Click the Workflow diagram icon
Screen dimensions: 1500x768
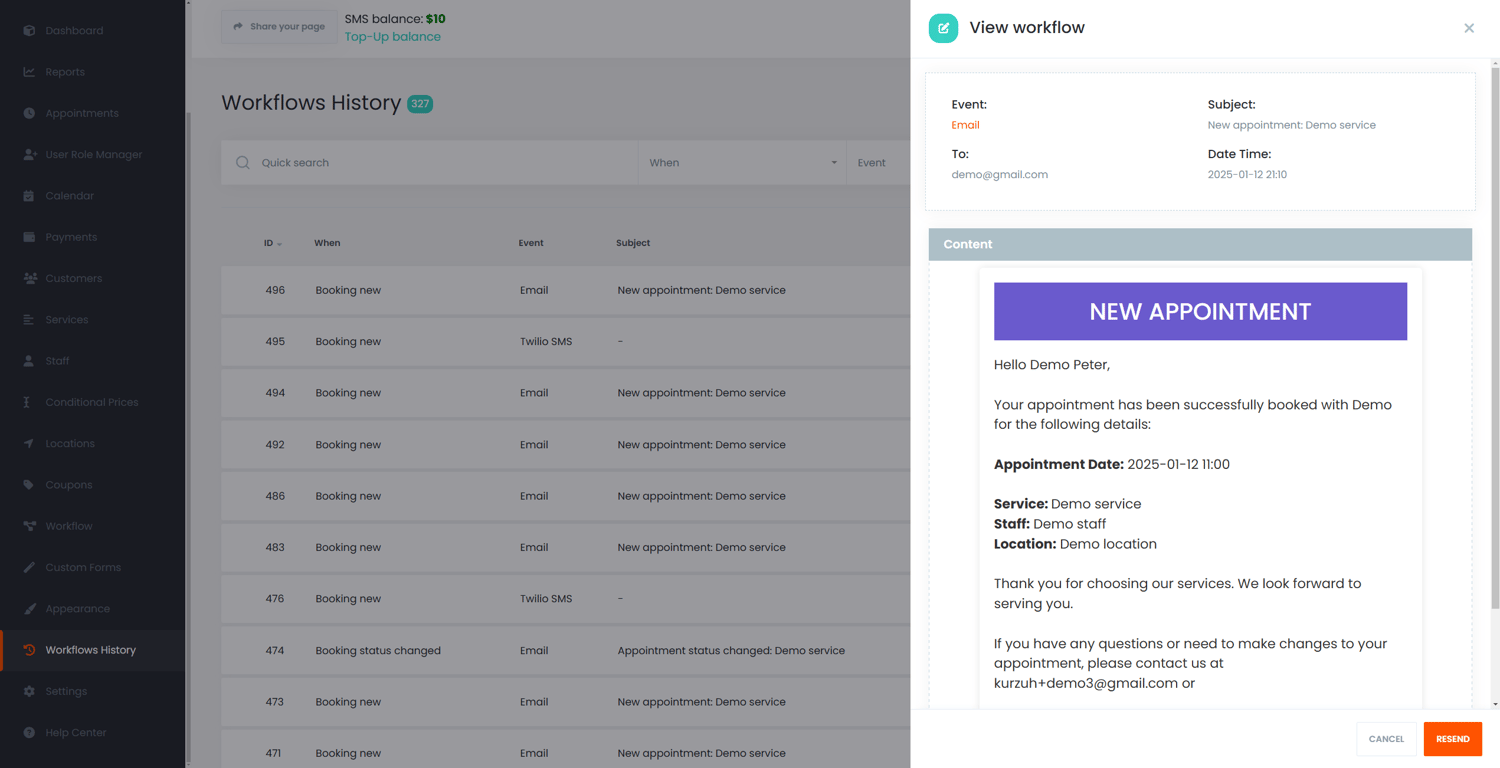tap(29, 526)
